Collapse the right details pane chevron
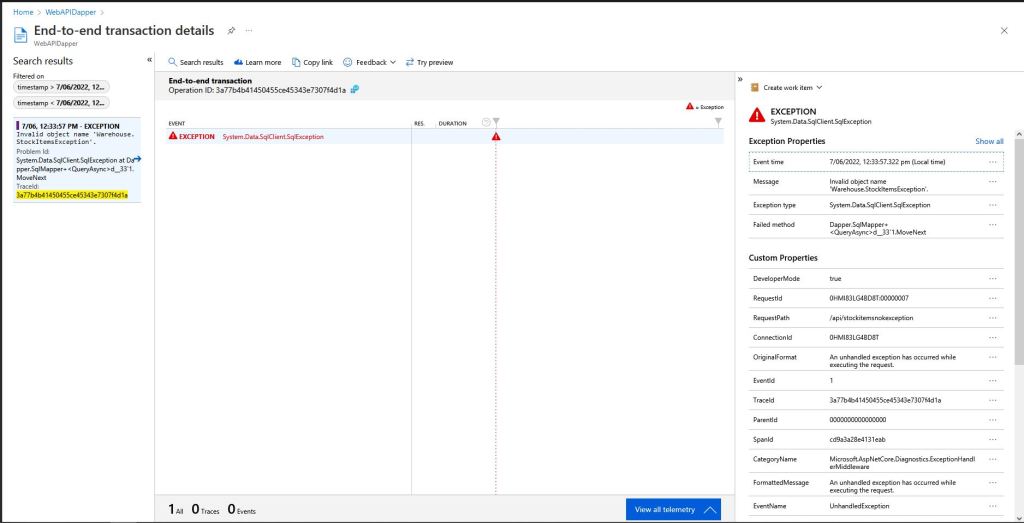 coord(740,80)
